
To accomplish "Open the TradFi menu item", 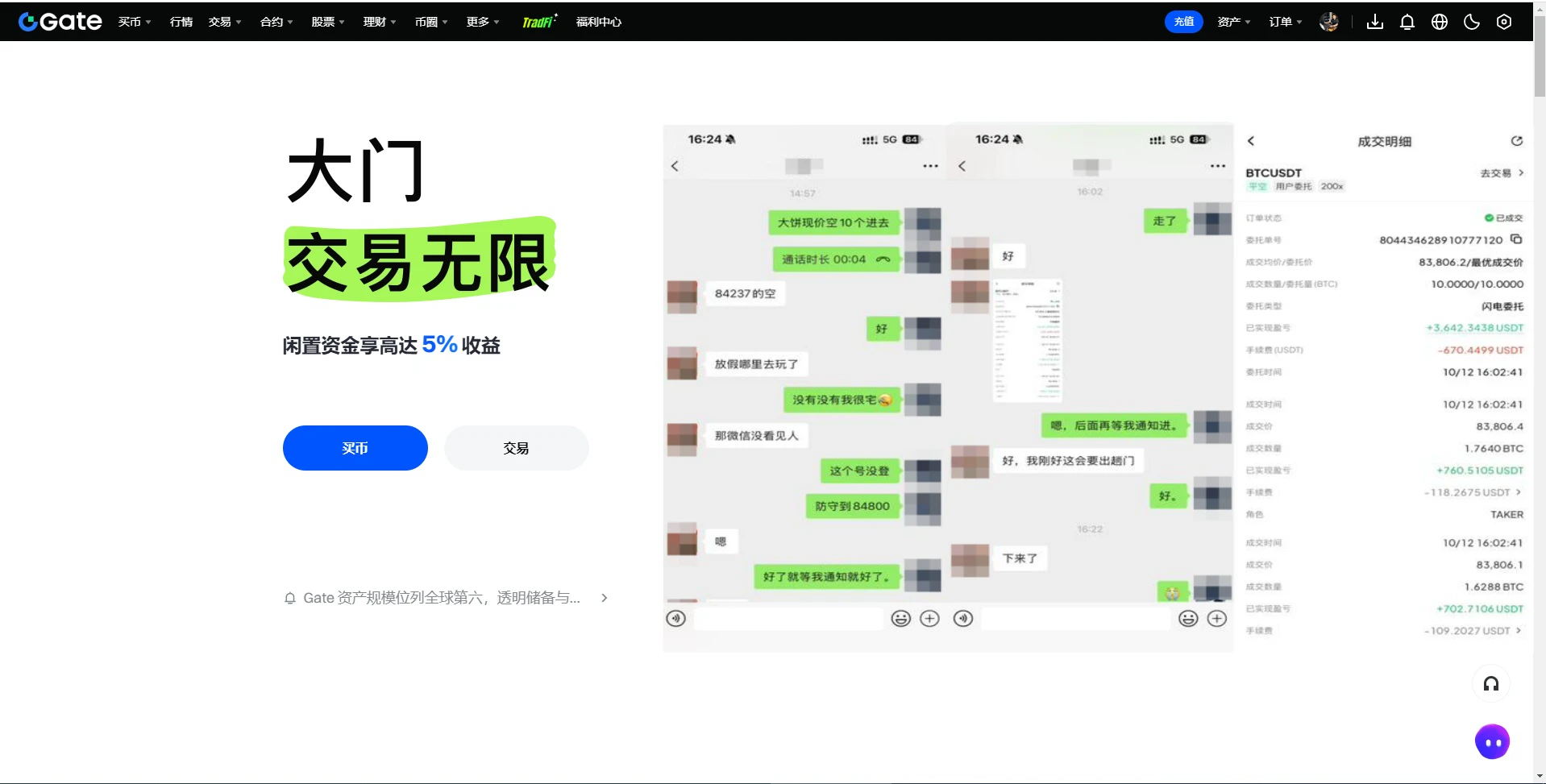I will (539, 22).
